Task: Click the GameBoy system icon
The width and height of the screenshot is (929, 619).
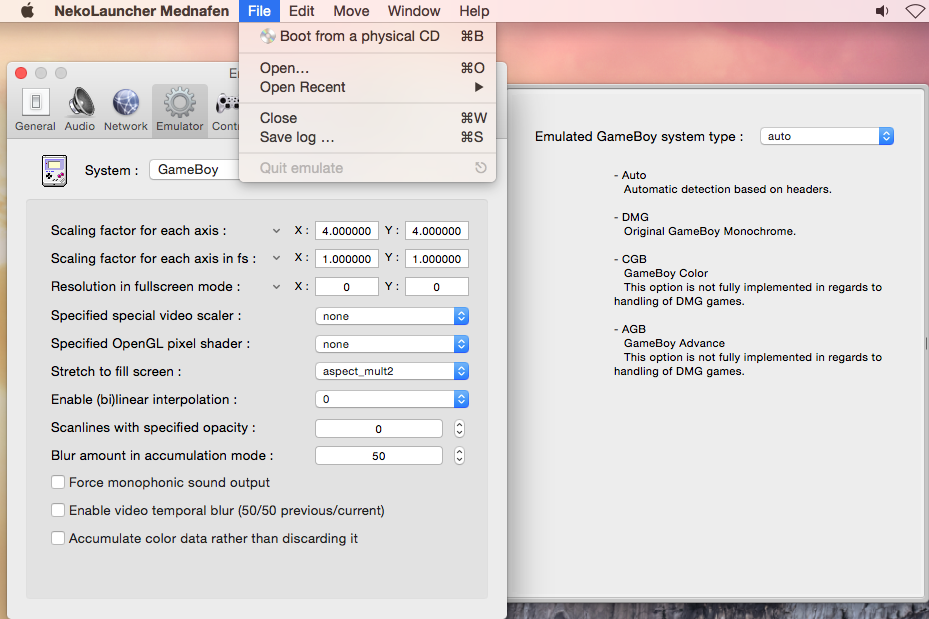Action: (x=55, y=171)
